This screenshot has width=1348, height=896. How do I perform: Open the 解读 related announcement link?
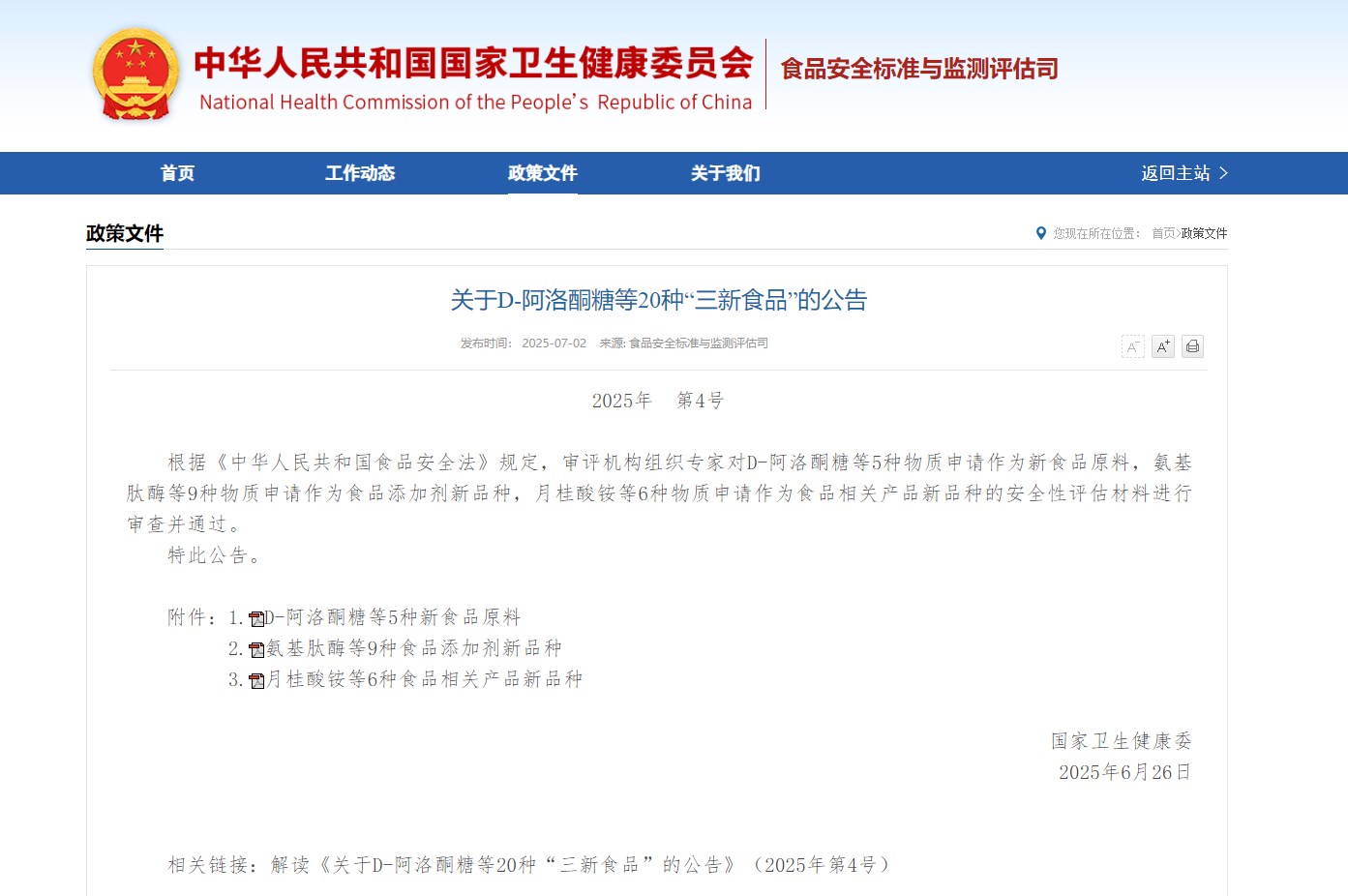click(581, 865)
